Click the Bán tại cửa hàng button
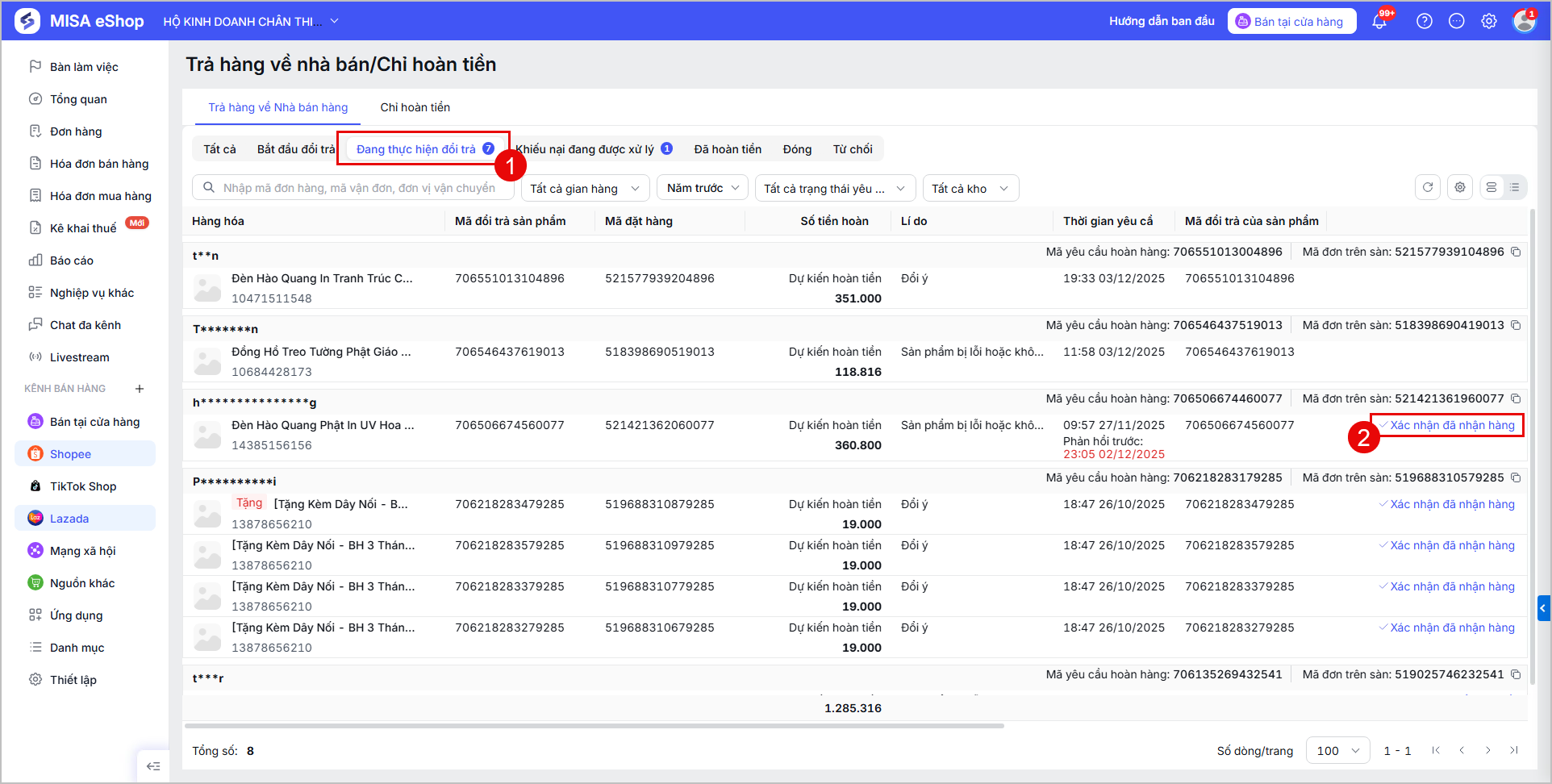The image size is (1552, 784). [x=1291, y=22]
